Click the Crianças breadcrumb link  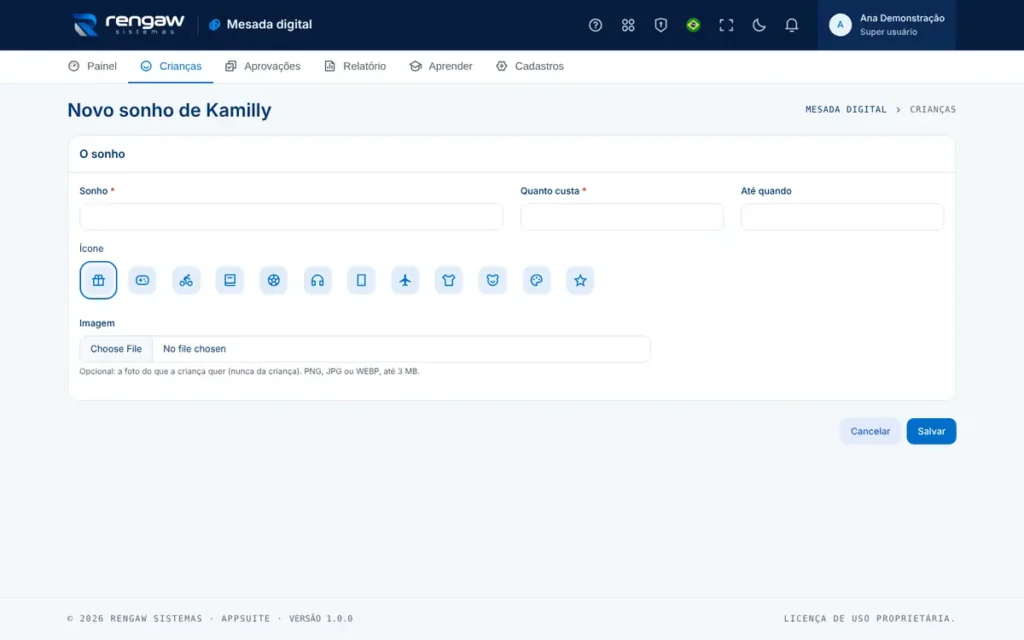[x=933, y=110]
